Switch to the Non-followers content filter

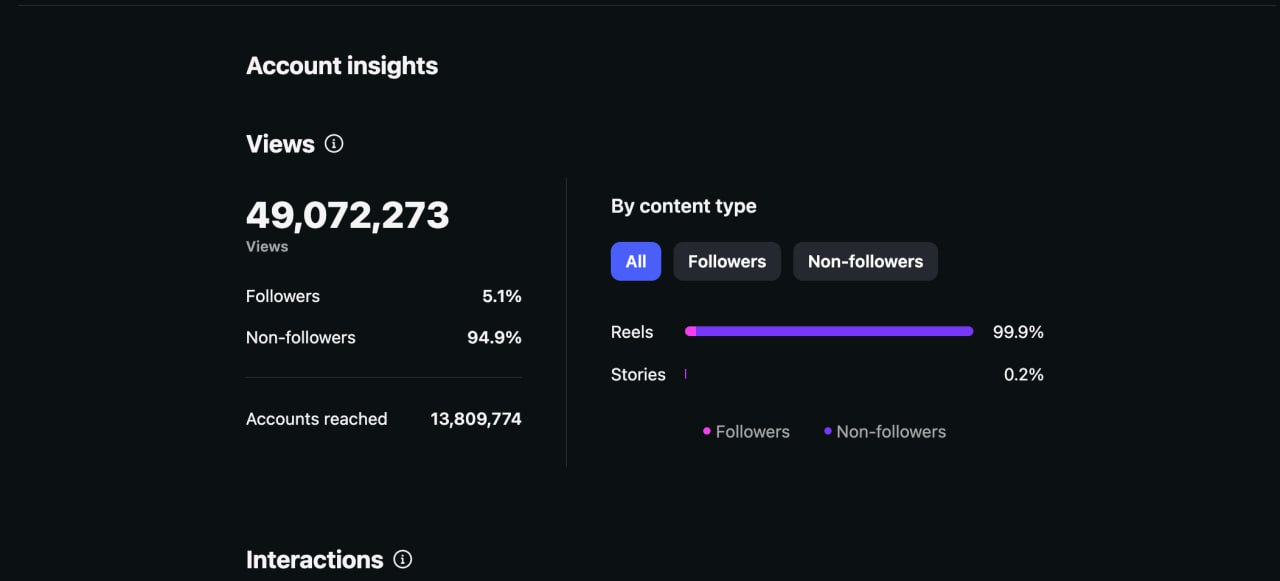pos(865,261)
